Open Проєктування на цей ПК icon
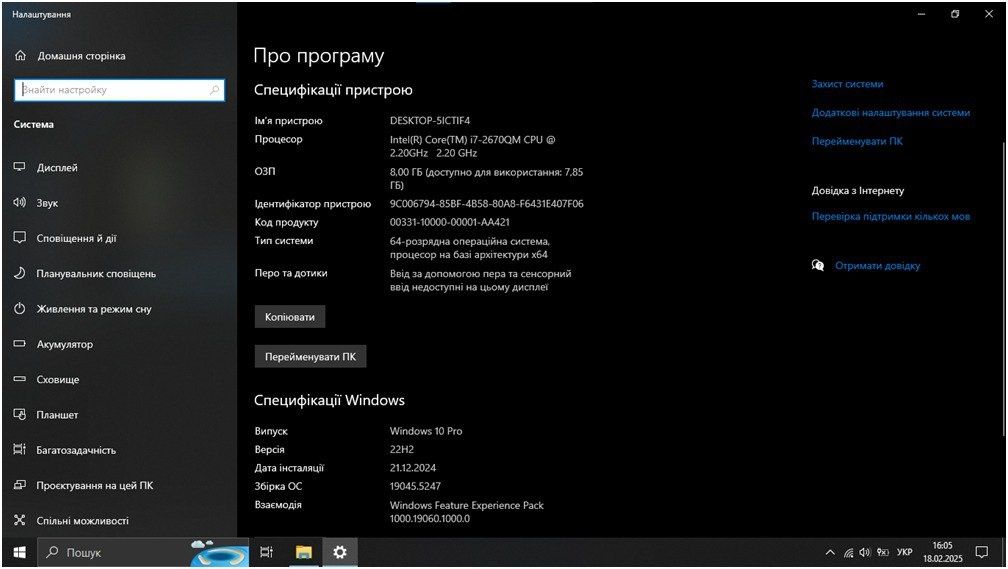Image resolution: width=1008 pixels, height=569 pixels. pos(20,485)
